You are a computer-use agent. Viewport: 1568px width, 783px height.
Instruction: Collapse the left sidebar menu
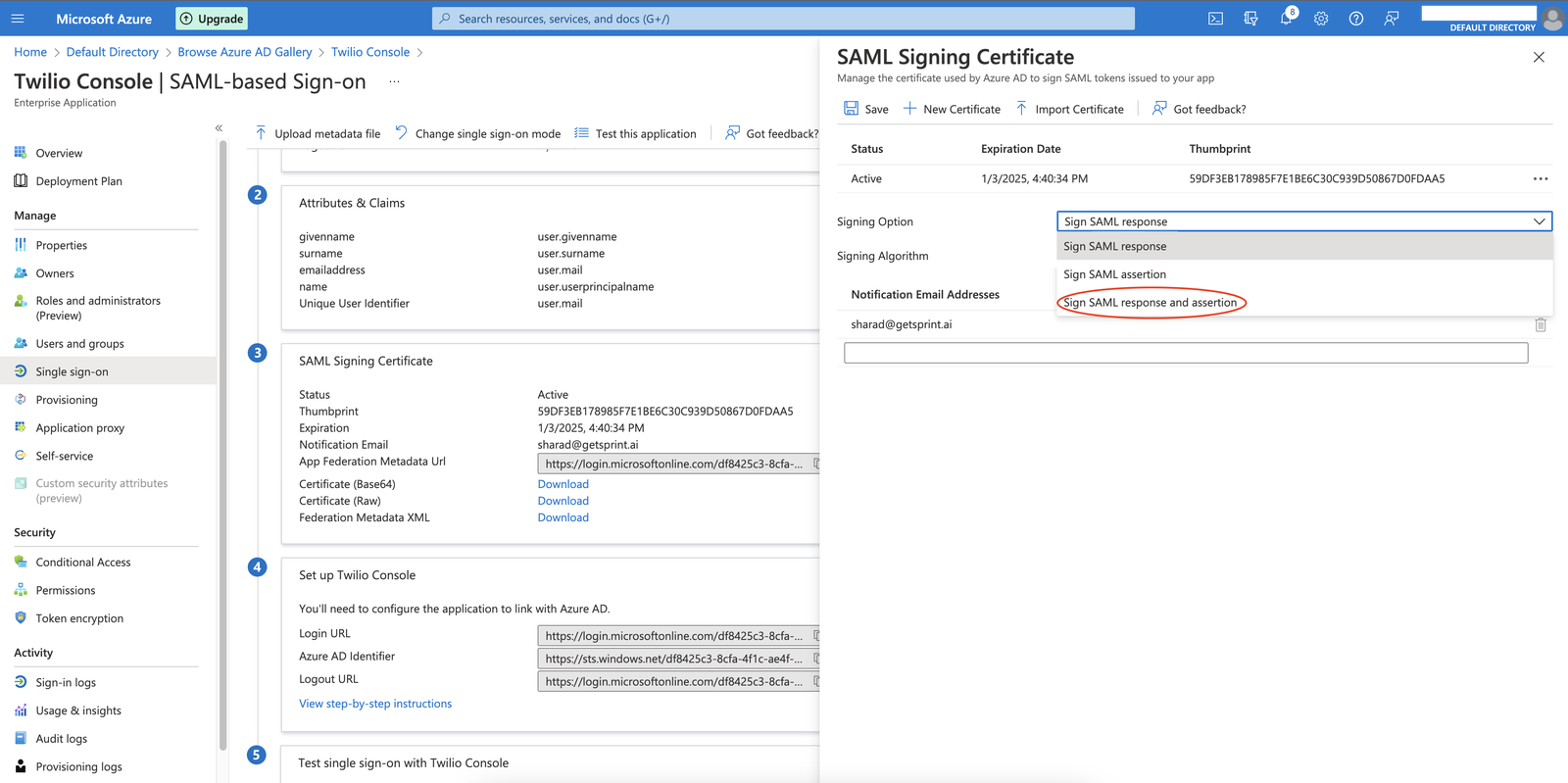[x=219, y=128]
